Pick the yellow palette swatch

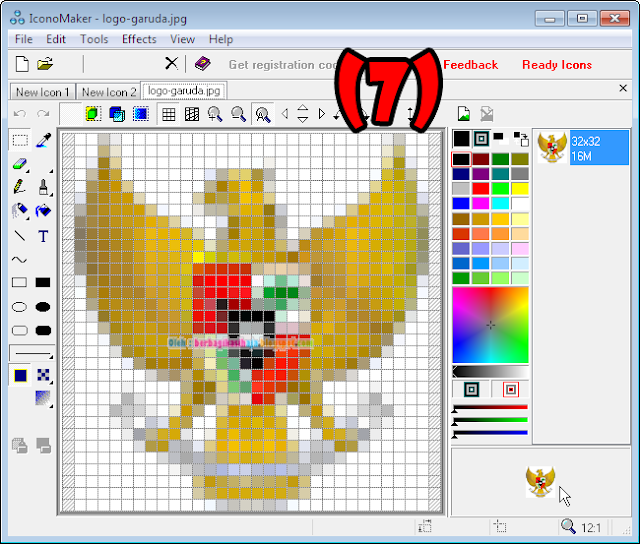520,189
